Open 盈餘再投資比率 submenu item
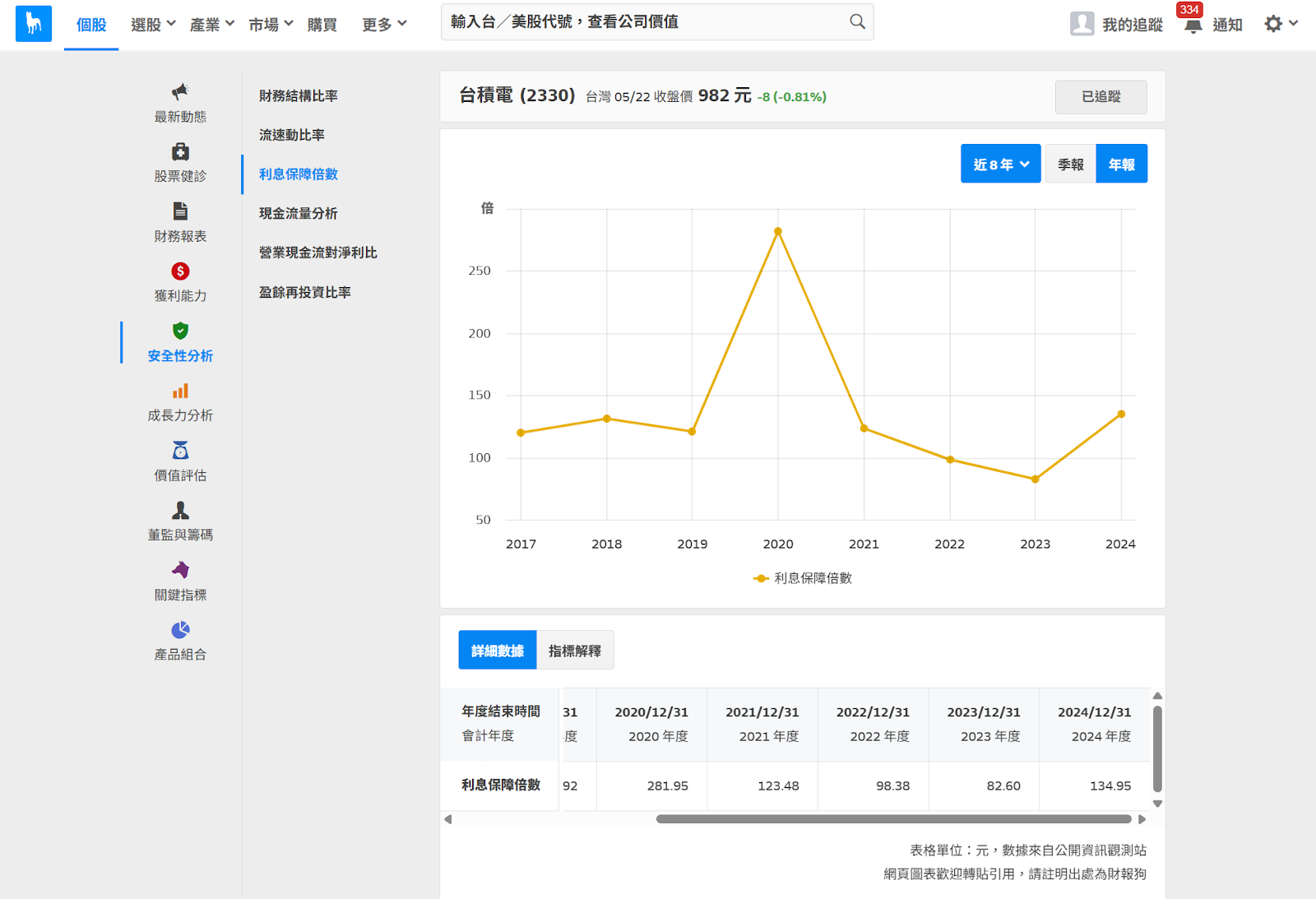The width and height of the screenshot is (1316, 899). tap(305, 291)
